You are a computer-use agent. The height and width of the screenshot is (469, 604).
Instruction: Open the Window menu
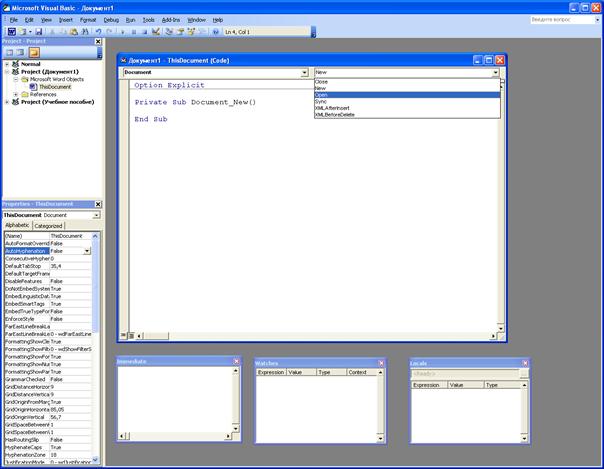(x=196, y=20)
